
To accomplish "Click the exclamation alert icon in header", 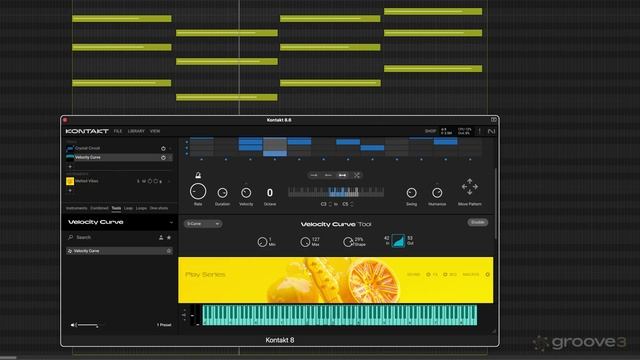I will [x=480, y=131].
